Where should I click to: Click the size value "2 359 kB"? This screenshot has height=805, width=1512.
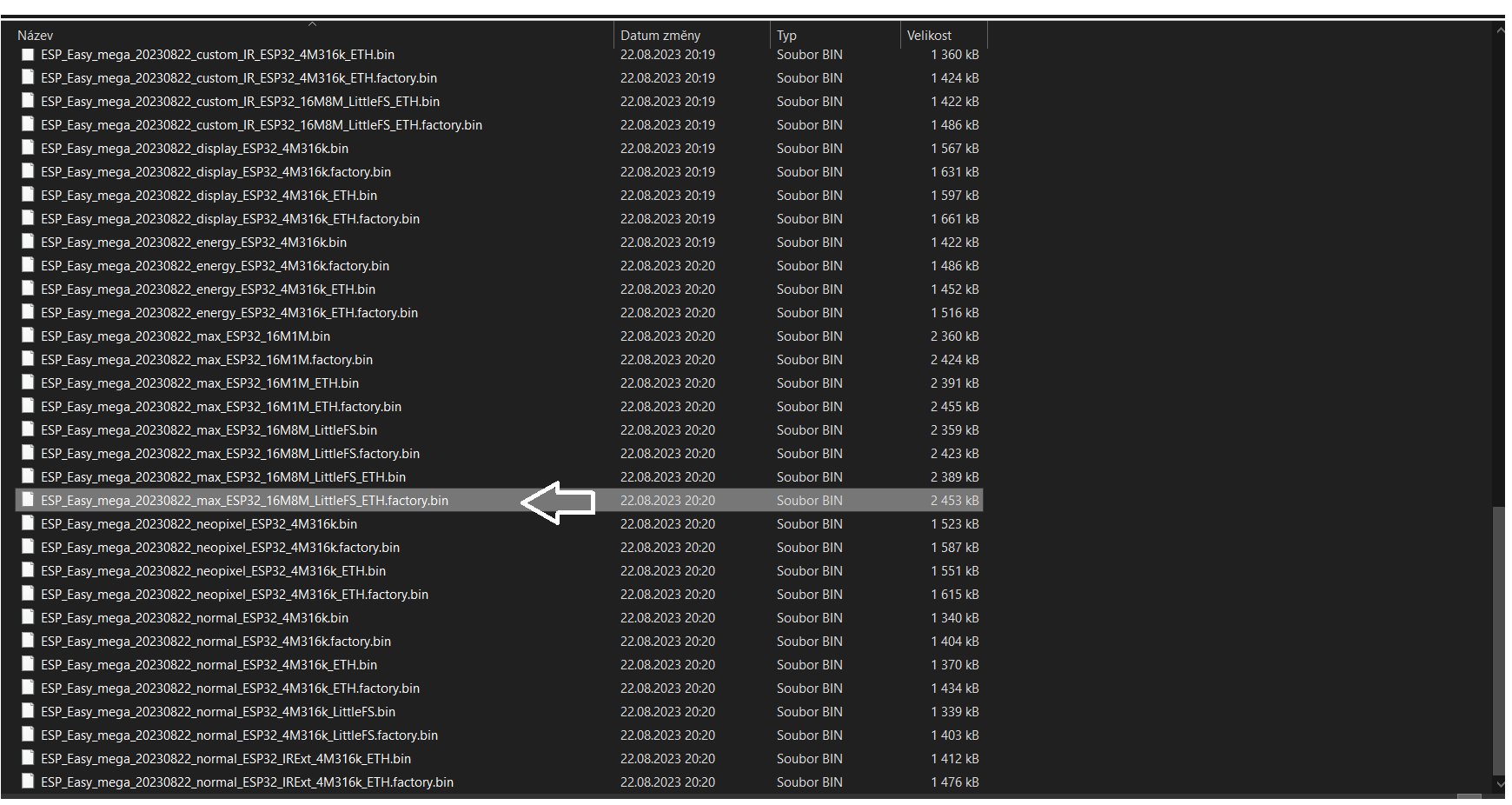pos(955,430)
